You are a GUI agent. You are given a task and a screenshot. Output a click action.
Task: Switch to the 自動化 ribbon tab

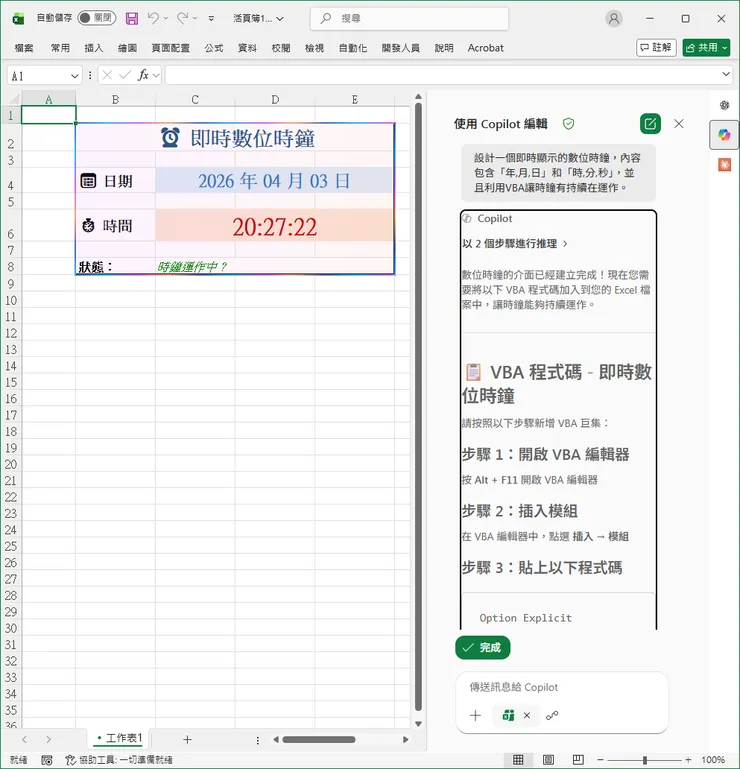pyautogui.click(x=353, y=48)
